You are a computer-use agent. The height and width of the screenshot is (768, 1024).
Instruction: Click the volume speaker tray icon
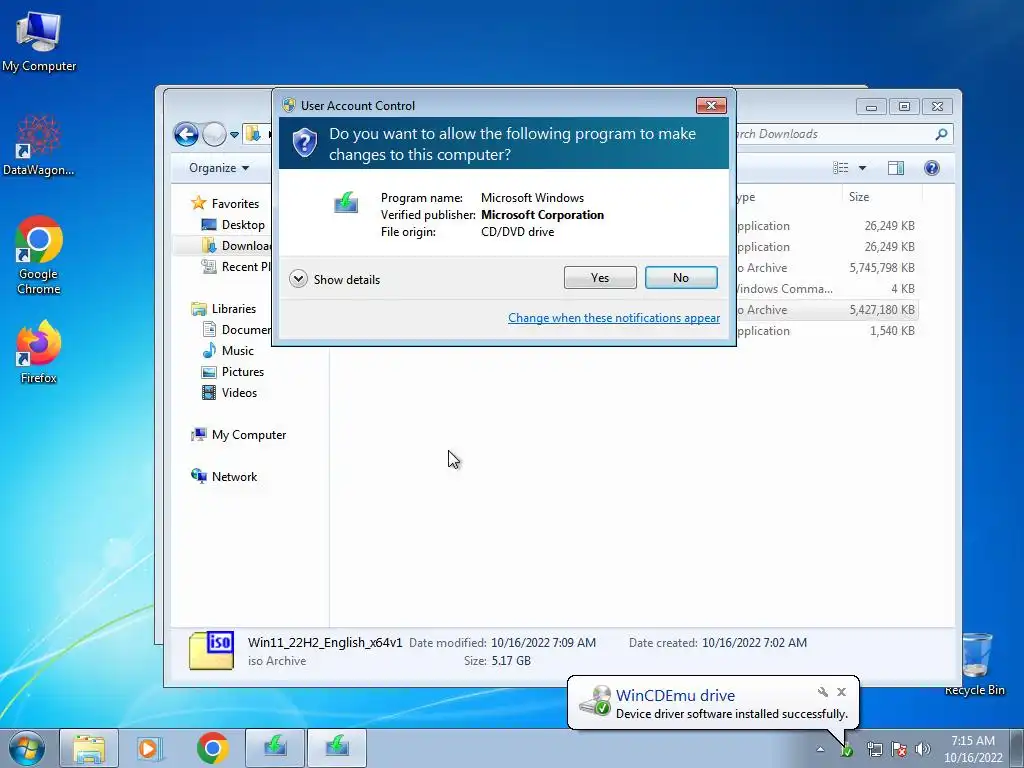click(x=922, y=749)
